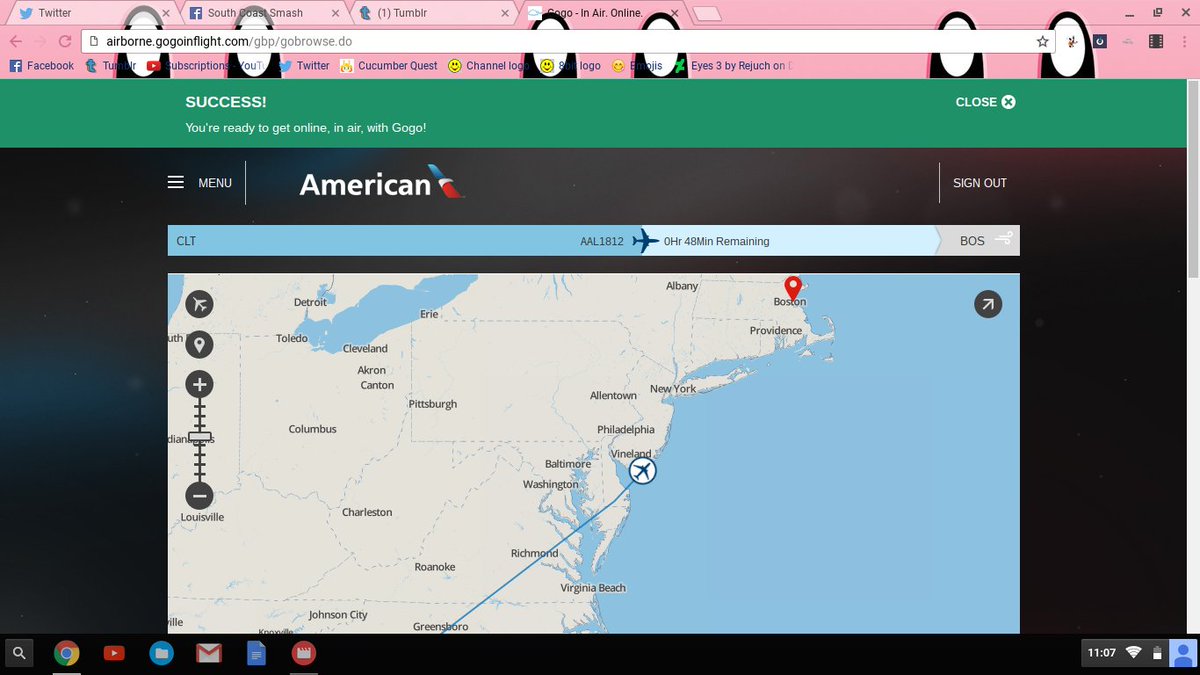This screenshot has width=1200, height=675.
Task: Click the CLT origin label
Action: pyautogui.click(x=186, y=241)
